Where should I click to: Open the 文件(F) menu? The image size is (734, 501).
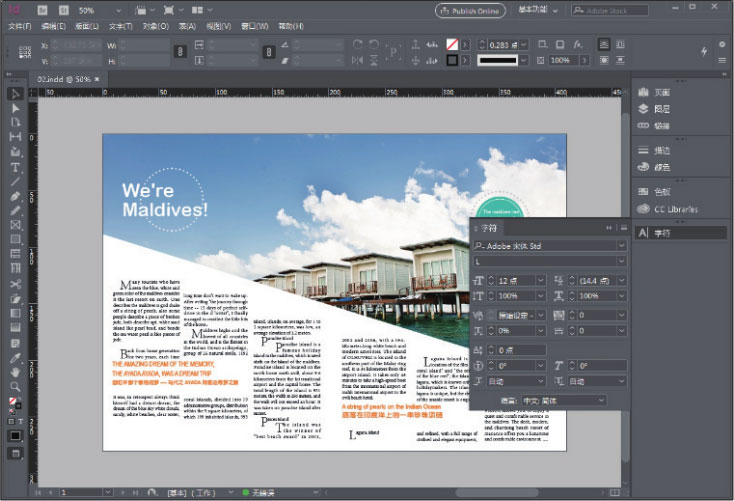pos(20,26)
